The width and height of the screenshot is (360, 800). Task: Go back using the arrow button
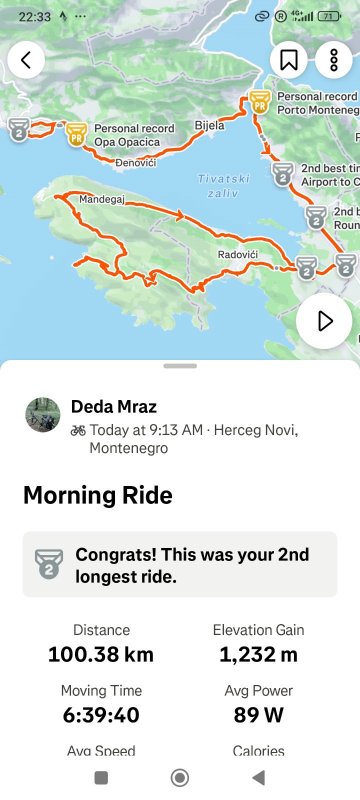click(x=26, y=60)
